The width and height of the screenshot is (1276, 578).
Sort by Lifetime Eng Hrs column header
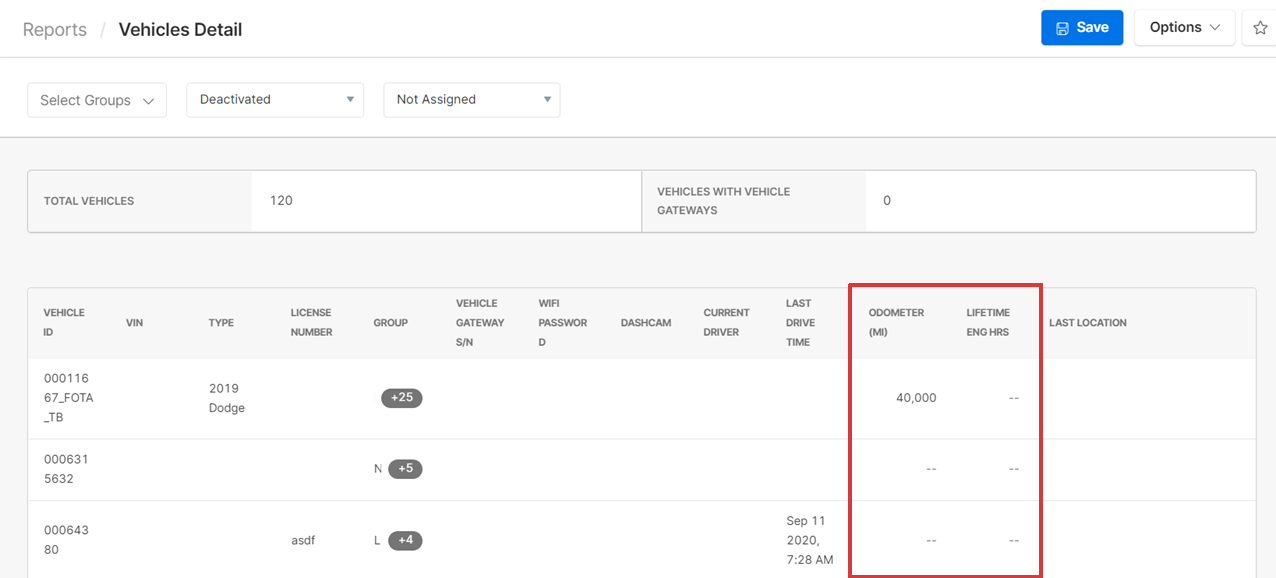pyautogui.click(x=988, y=322)
